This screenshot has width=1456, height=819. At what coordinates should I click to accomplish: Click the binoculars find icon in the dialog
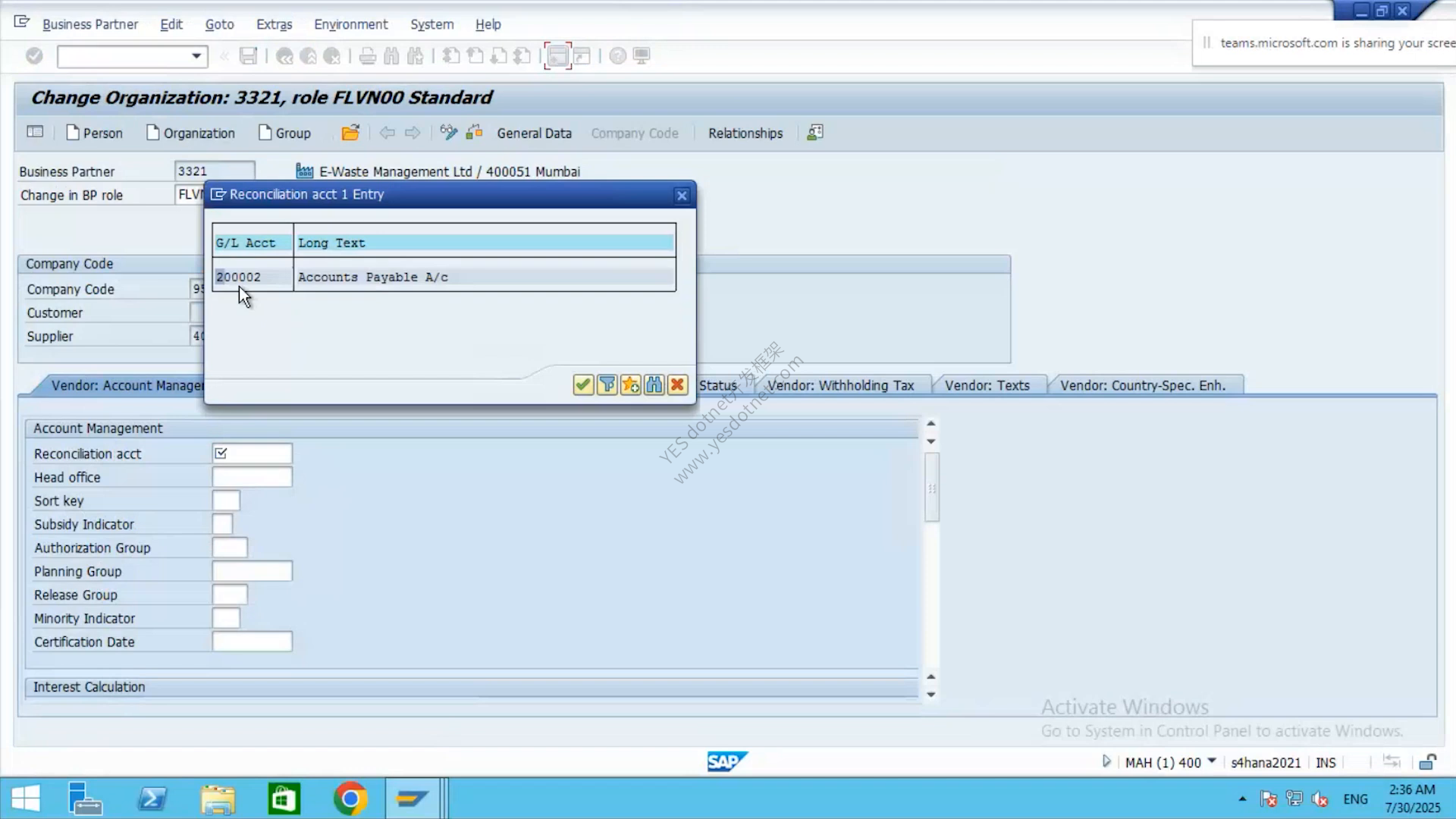(x=654, y=385)
